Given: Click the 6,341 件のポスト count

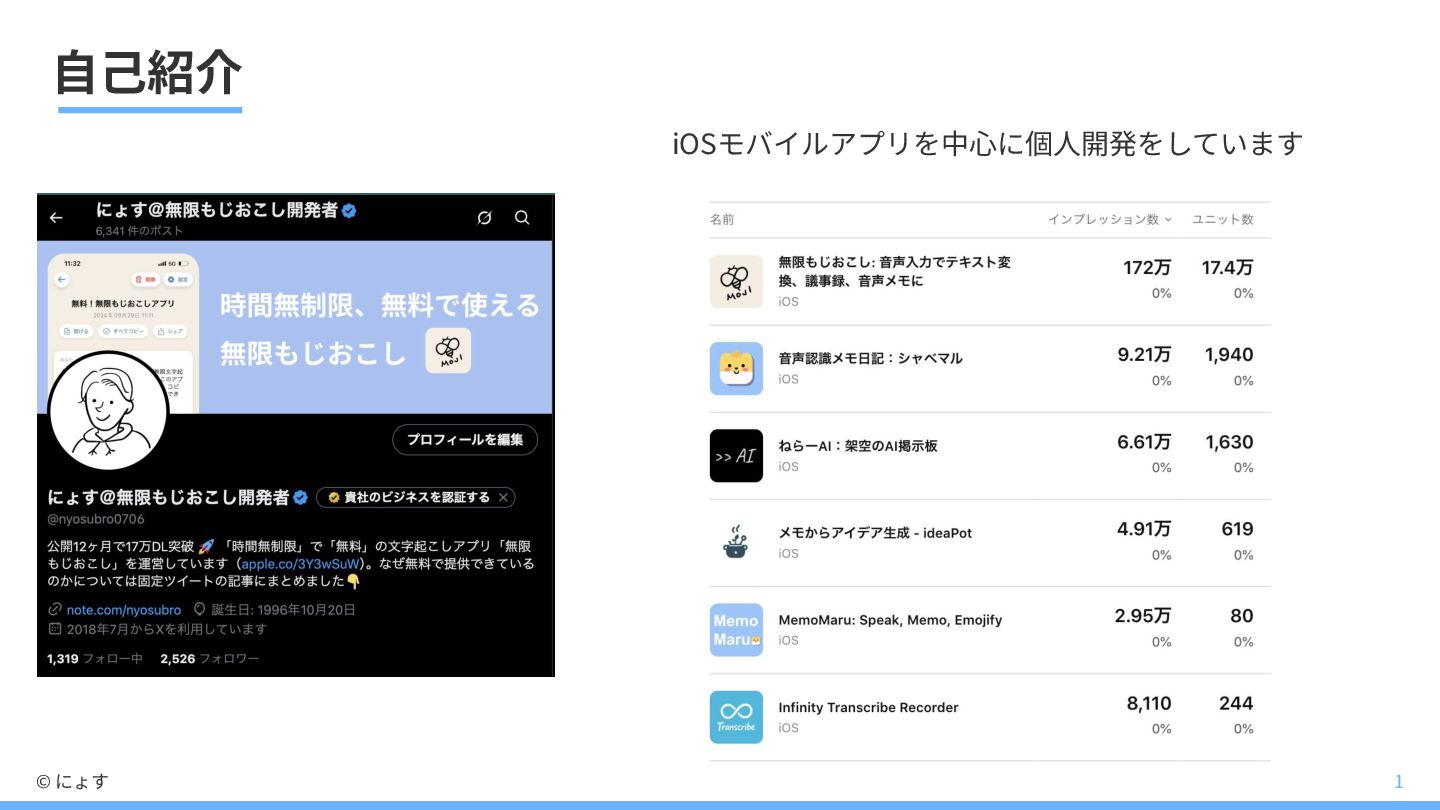Looking at the screenshot, I should 139,230.
